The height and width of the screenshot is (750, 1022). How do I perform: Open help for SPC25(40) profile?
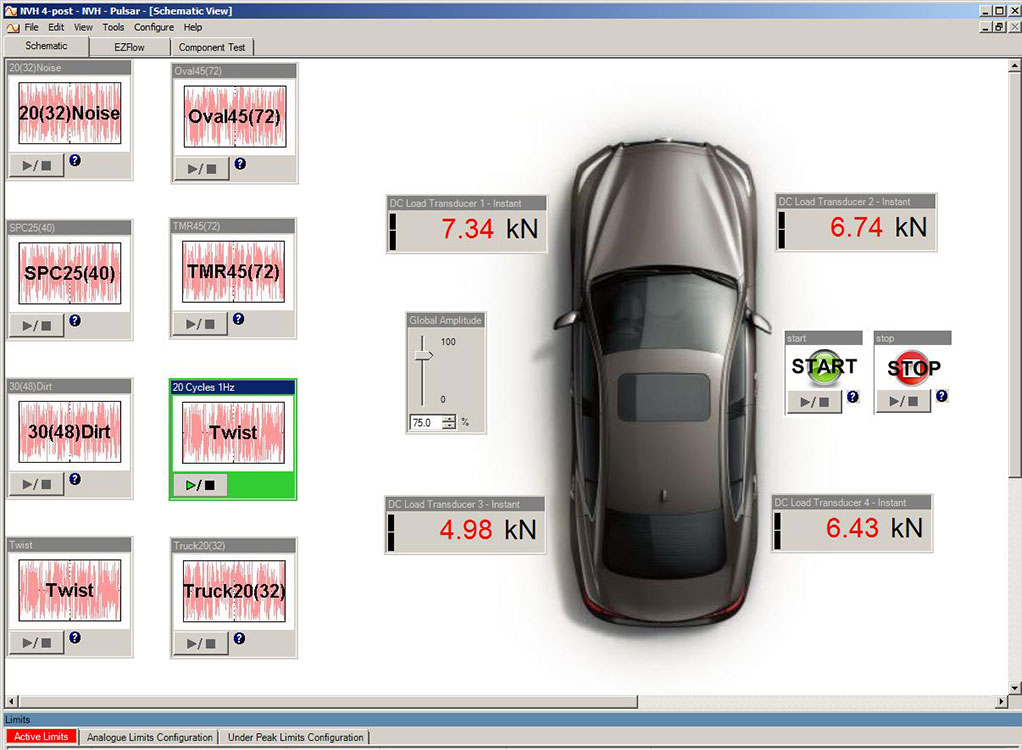coord(75,321)
